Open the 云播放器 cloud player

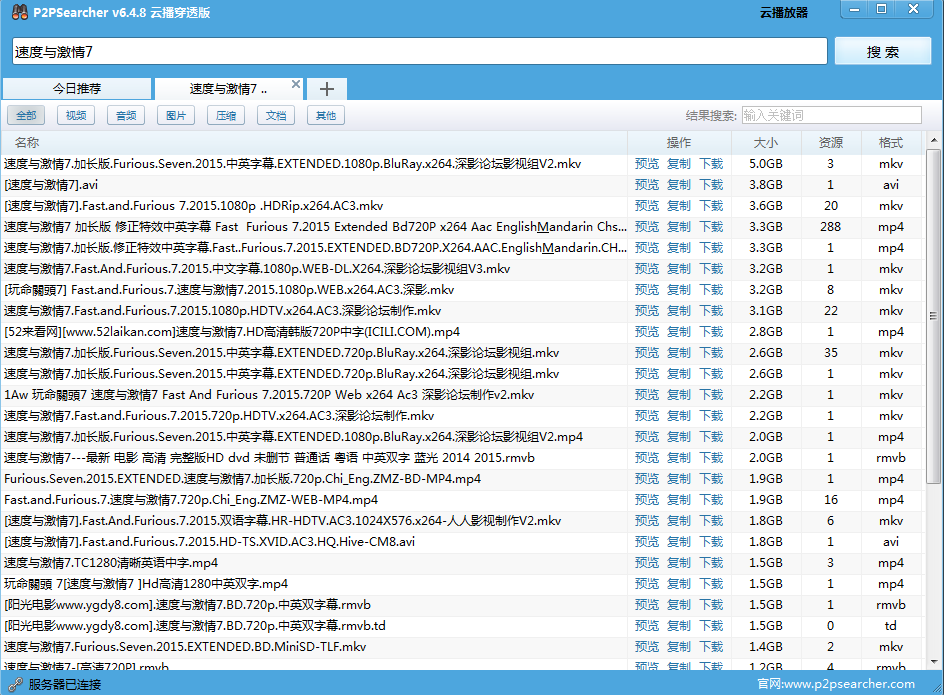[784, 13]
